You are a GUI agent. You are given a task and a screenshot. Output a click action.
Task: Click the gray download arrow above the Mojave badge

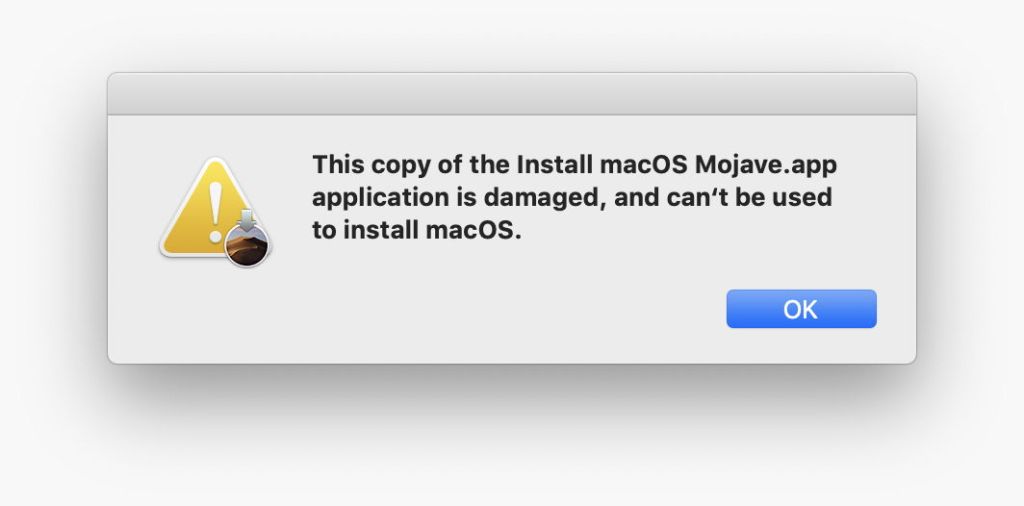pyautogui.click(x=247, y=217)
